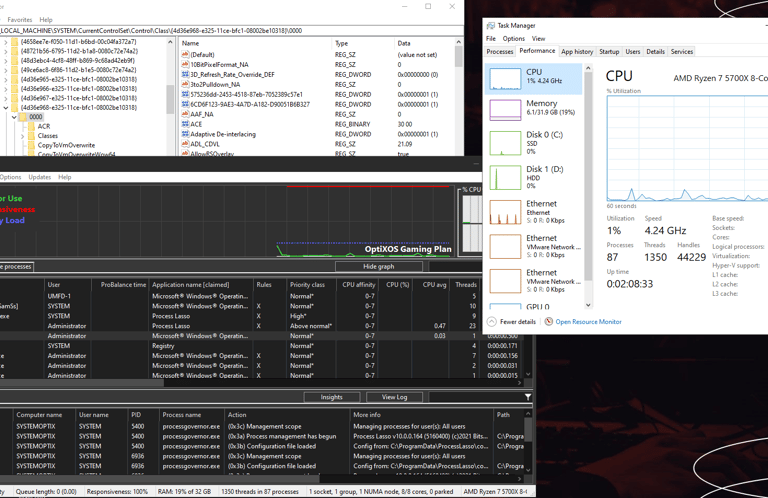Click Task Manager sidebar scroll down arrow
Viewport: 768px width, 498px height.
(588, 305)
